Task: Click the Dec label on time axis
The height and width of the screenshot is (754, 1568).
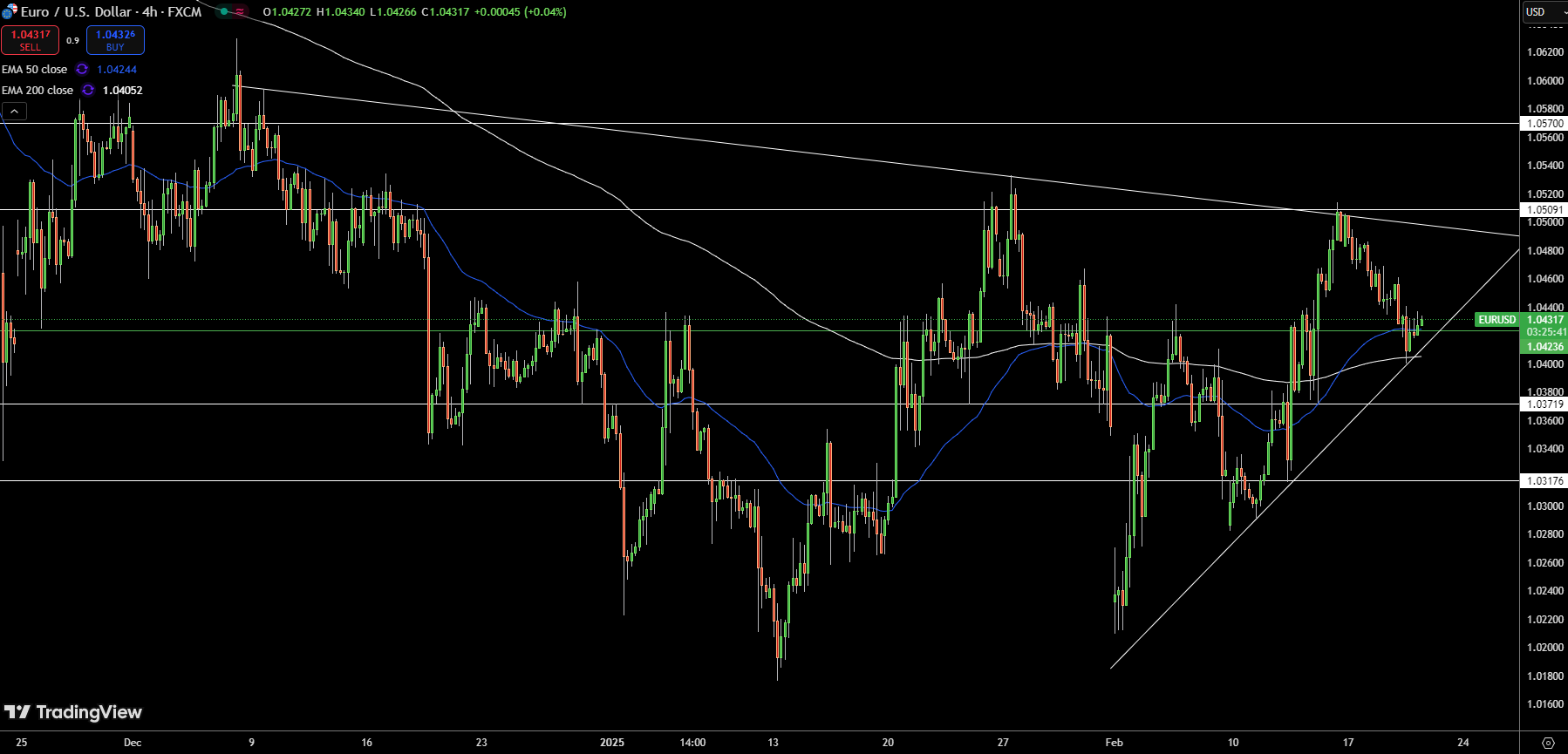Action: pyautogui.click(x=133, y=743)
